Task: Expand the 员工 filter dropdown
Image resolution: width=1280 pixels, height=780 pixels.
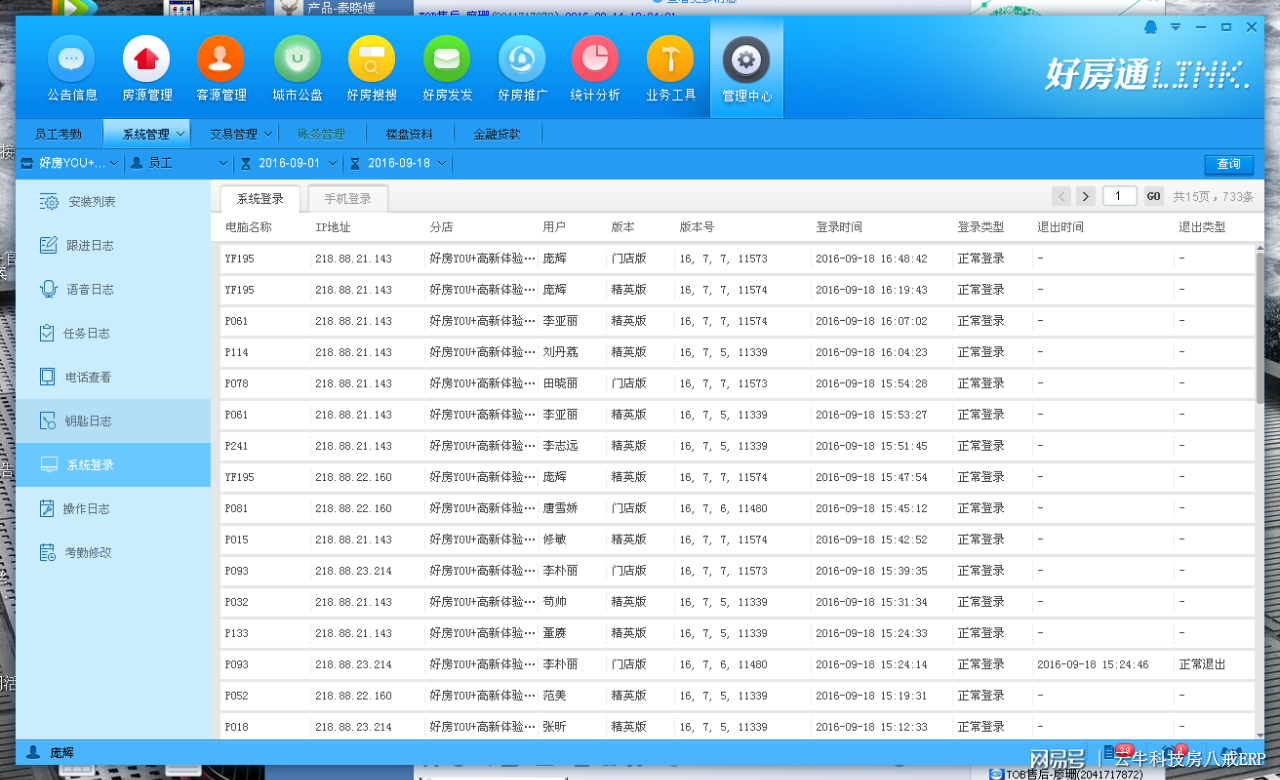Action: [x=180, y=163]
